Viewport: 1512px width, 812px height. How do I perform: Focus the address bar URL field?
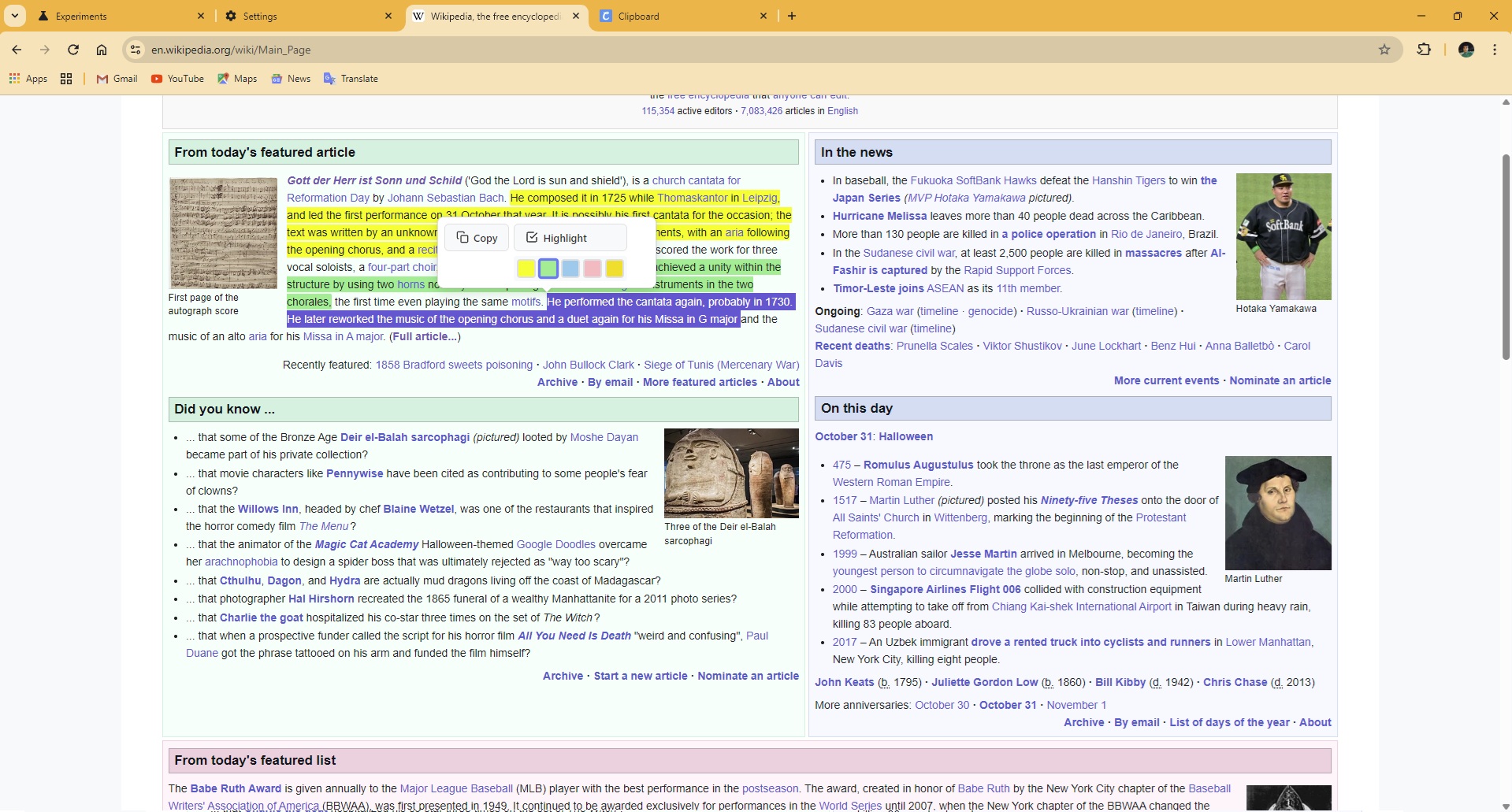tap(756, 50)
